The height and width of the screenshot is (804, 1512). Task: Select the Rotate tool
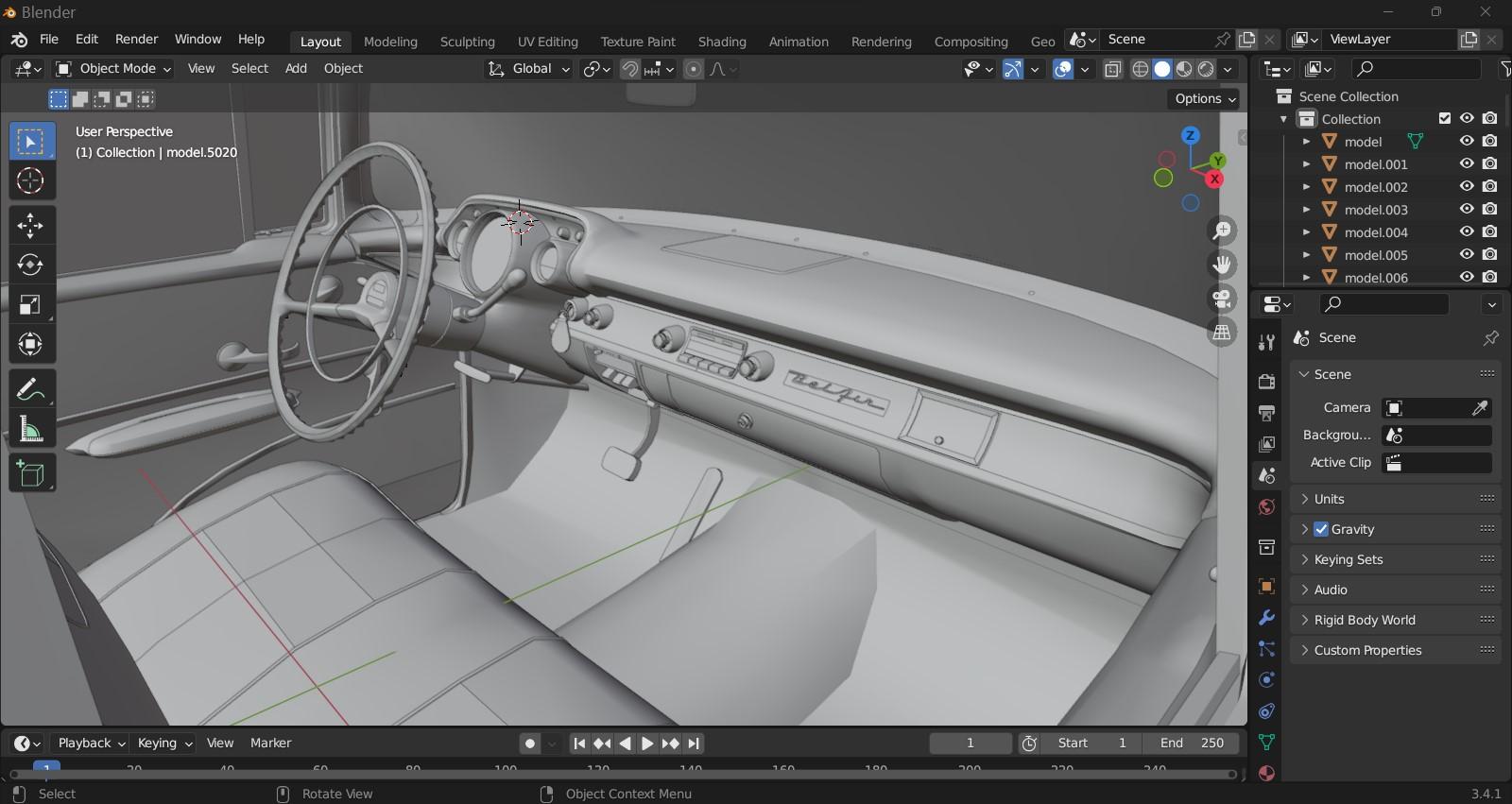(x=30, y=265)
